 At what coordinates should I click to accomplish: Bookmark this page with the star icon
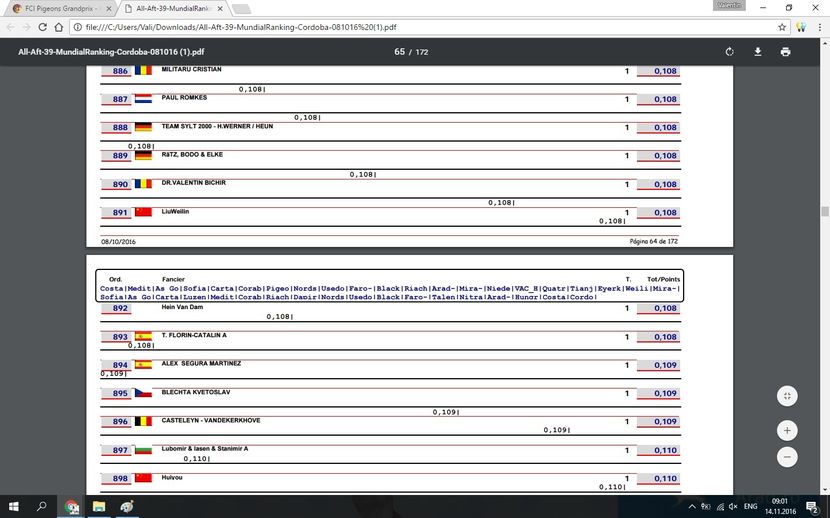click(x=782, y=27)
